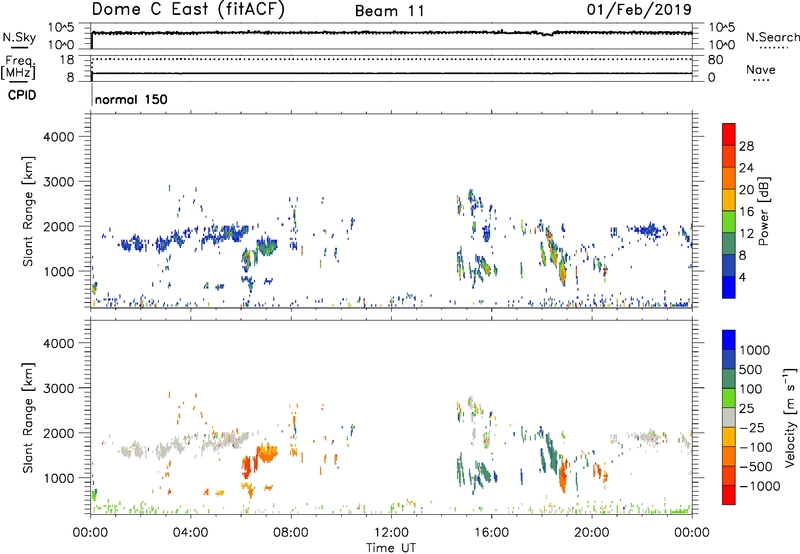The height and width of the screenshot is (554, 800).
Task: Click the 'Freq.' axis label
Action: [20, 61]
